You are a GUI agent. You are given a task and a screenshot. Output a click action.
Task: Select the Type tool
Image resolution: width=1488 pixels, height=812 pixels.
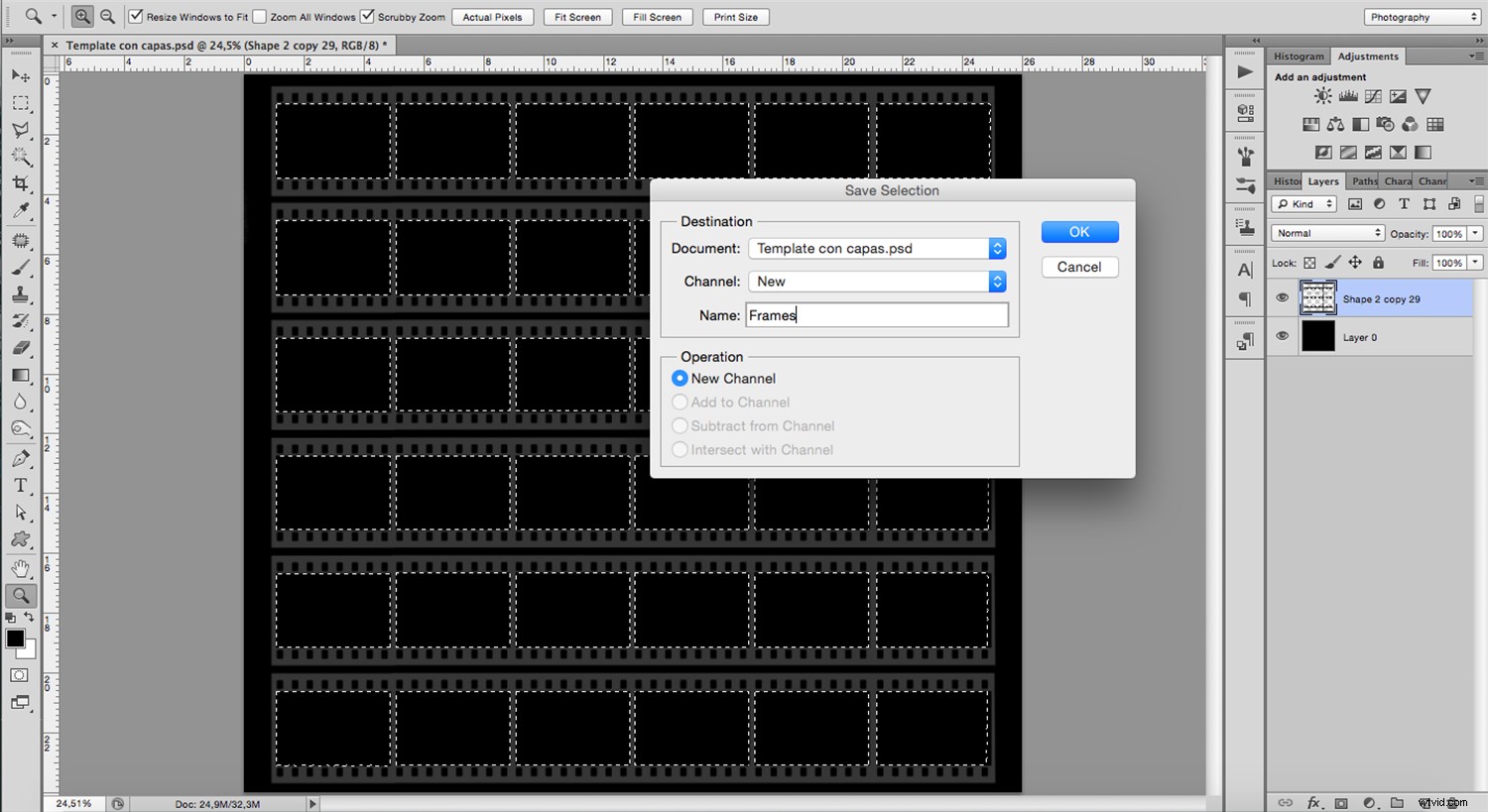[x=20, y=485]
